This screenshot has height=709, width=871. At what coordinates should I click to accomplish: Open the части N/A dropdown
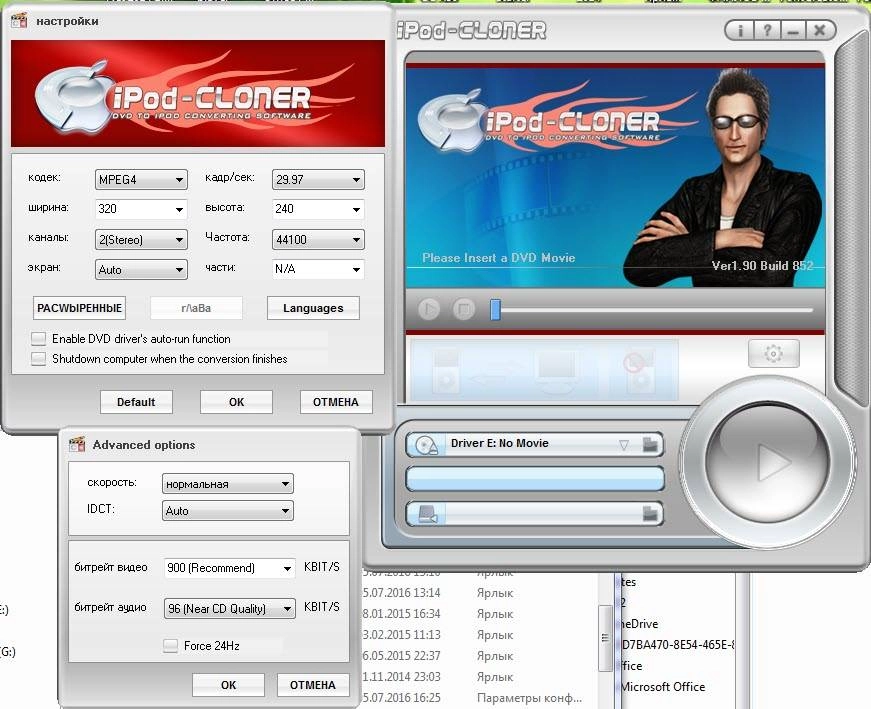click(318, 269)
